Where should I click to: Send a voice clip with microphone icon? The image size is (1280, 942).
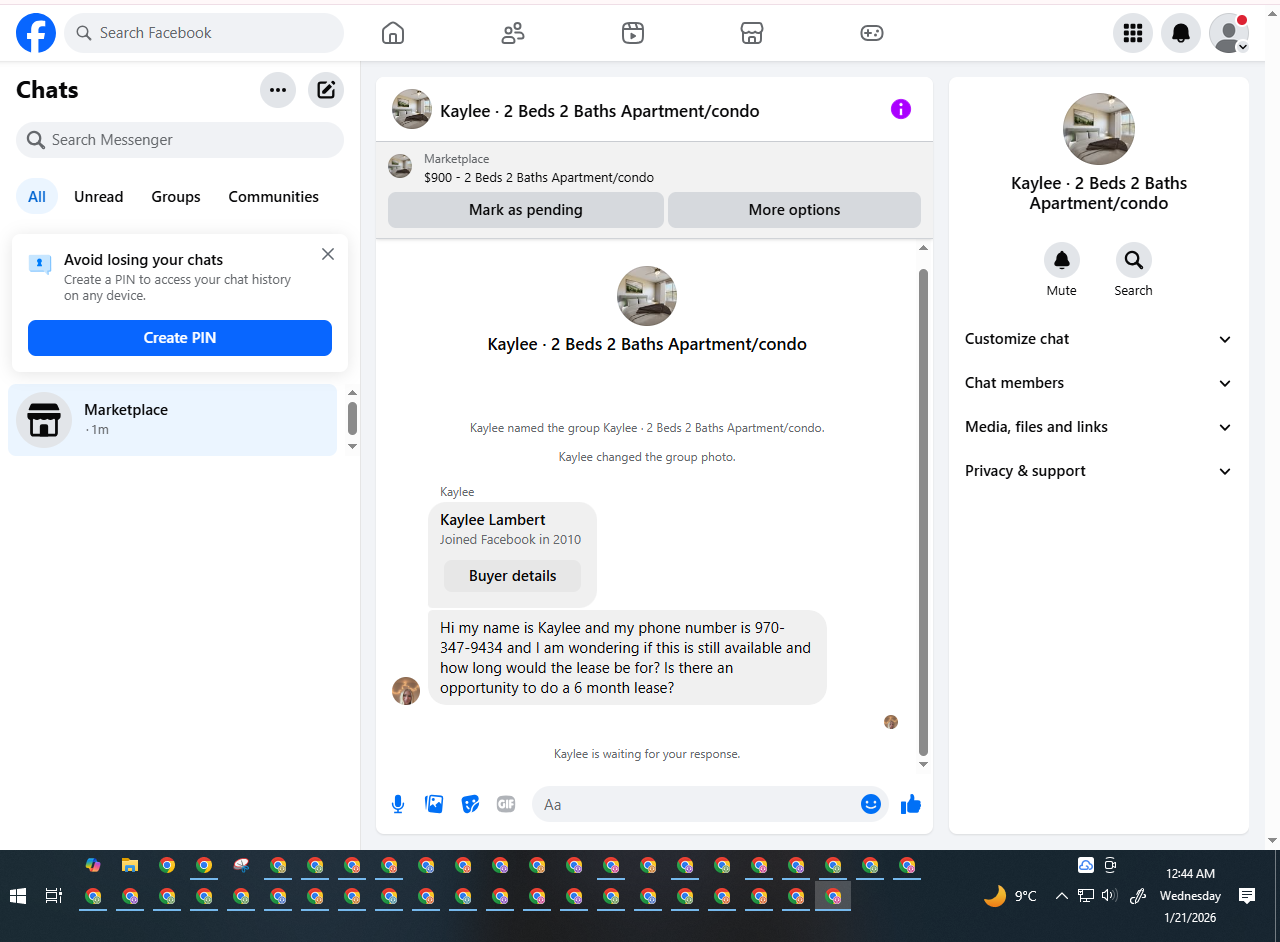click(398, 804)
